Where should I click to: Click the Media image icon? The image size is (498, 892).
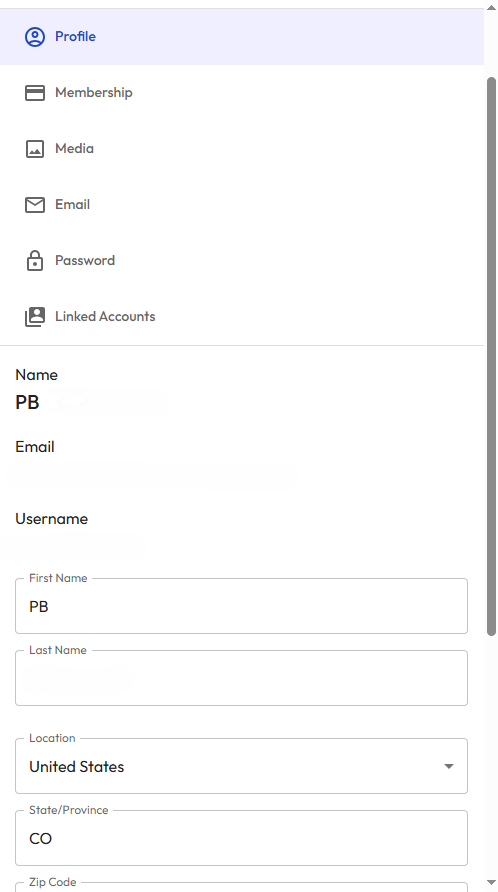tap(35, 149)
